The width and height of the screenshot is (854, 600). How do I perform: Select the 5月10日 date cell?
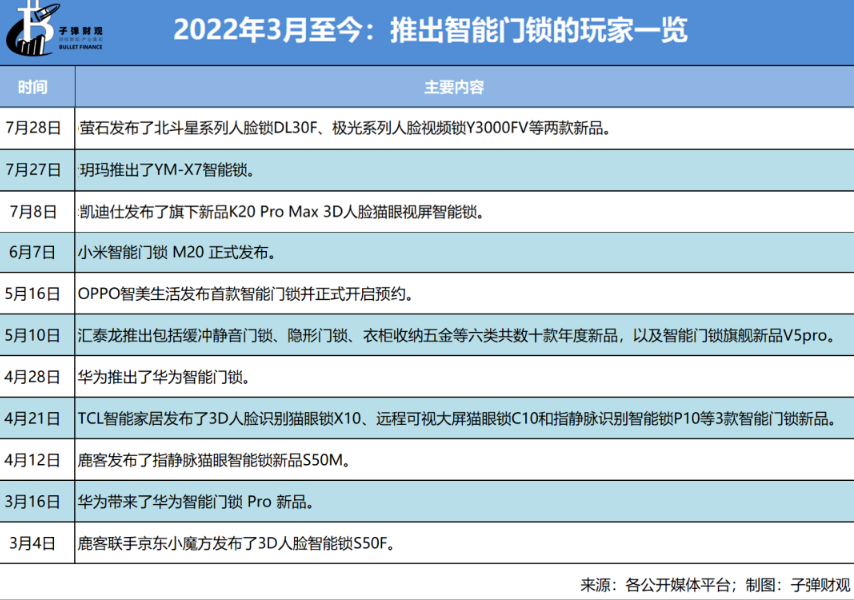coord(33,336)
